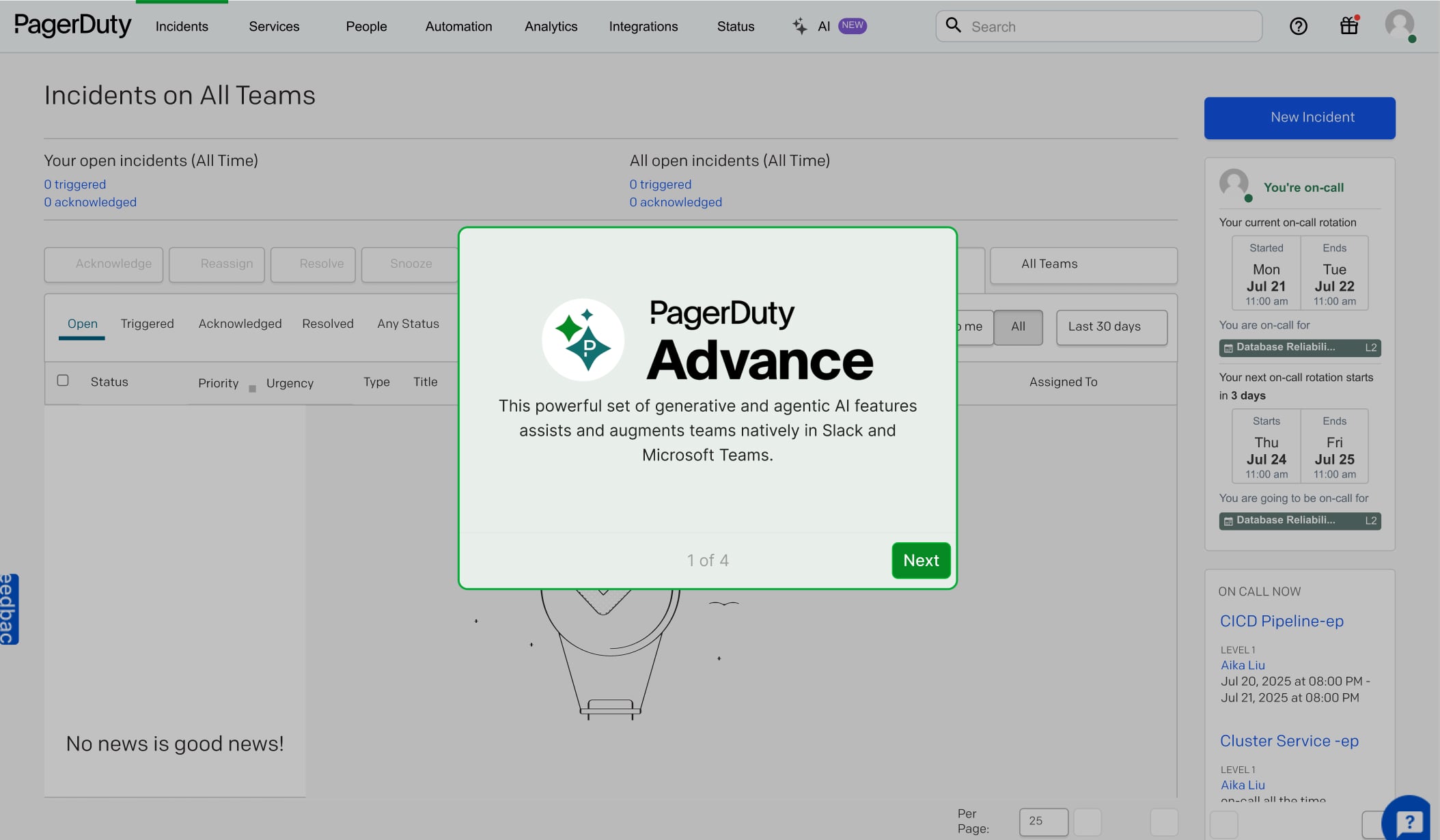Click the 1 of 4 step indicator

point(708,561)
